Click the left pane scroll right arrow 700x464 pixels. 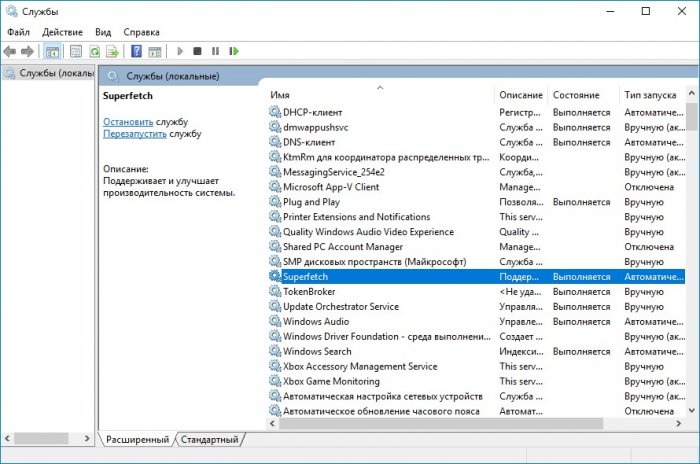[x=87, y=439]
